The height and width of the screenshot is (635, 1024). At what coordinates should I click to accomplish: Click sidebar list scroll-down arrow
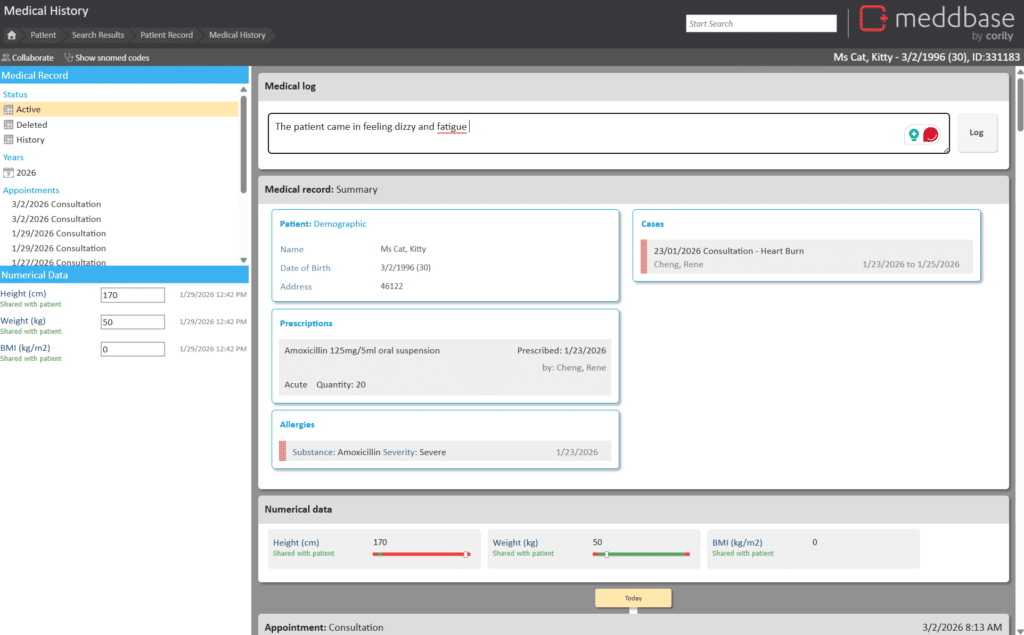tap(244, 260)
